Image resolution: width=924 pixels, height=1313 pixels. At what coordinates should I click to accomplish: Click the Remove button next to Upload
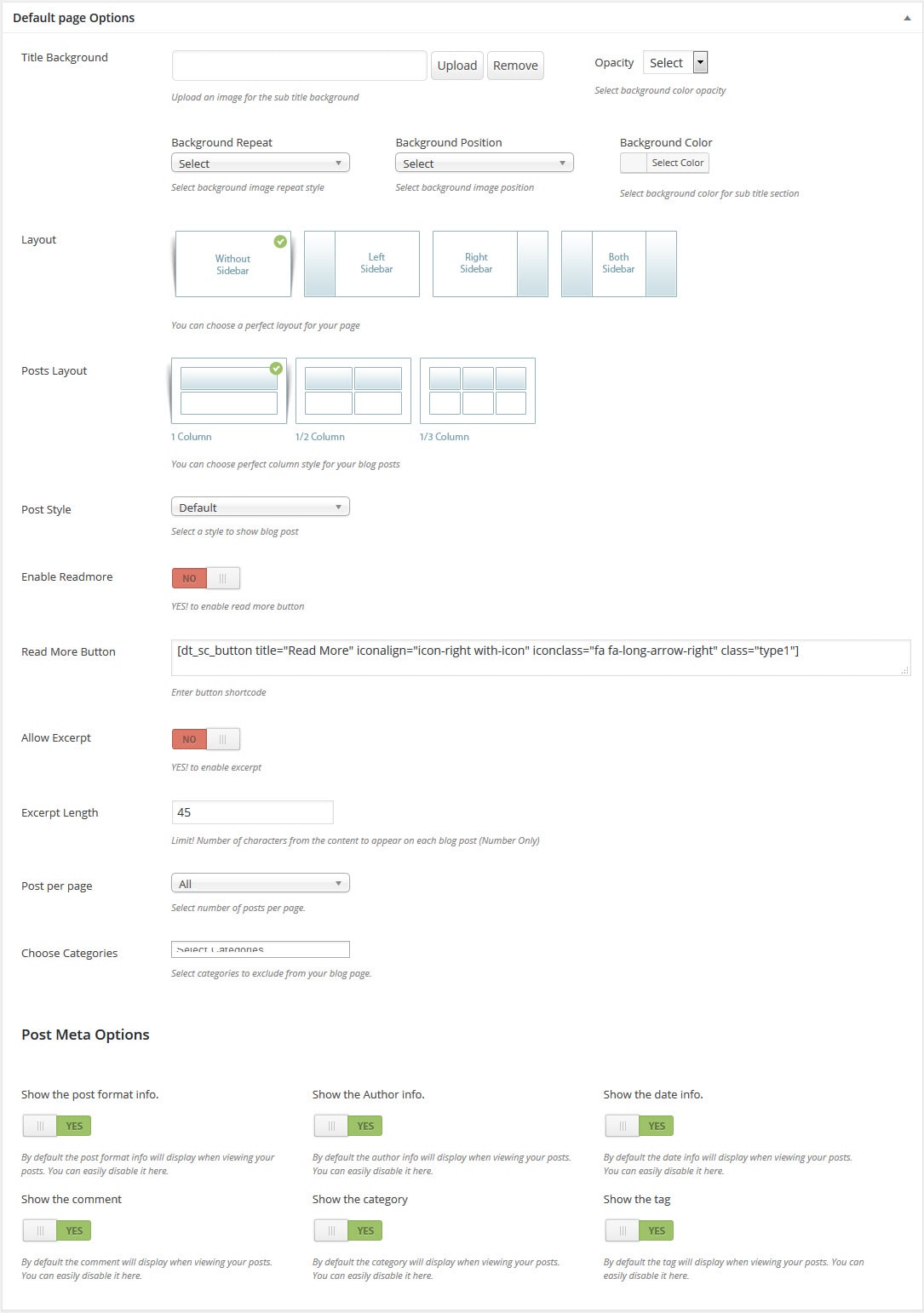[515, 65]
